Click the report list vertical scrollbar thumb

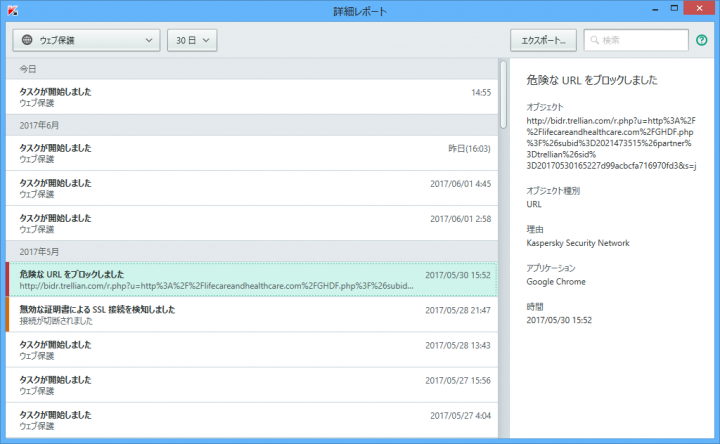(x=503, y=94)
